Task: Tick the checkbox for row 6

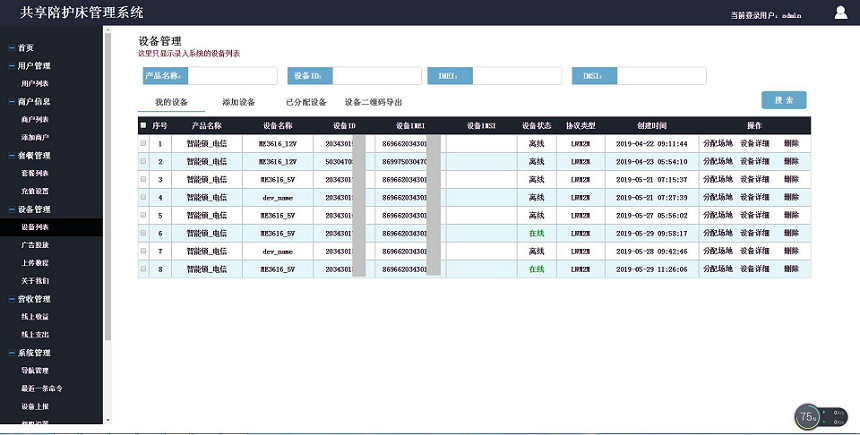Action: 143,234
